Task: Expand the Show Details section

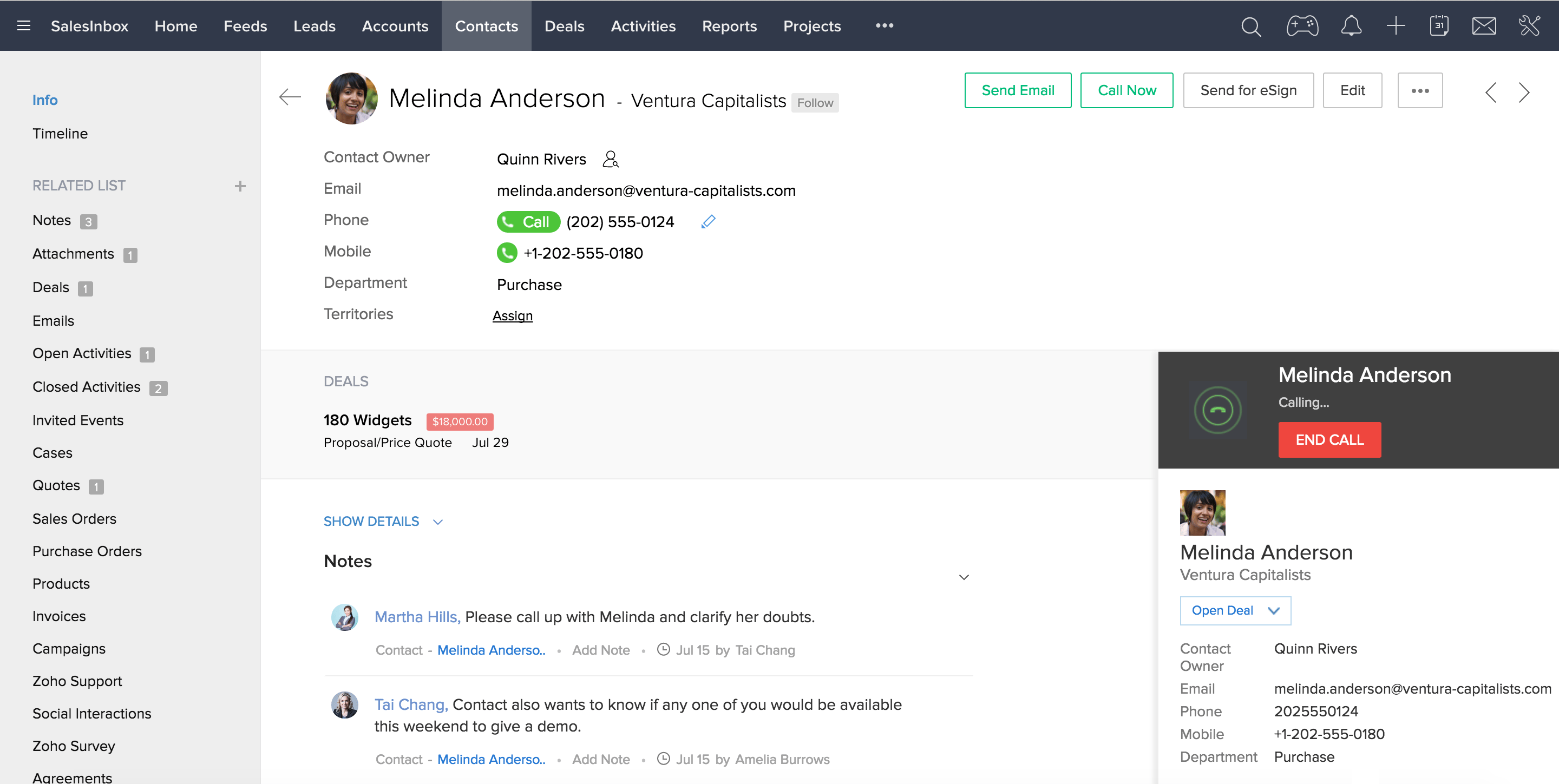Action: (384, 521)
